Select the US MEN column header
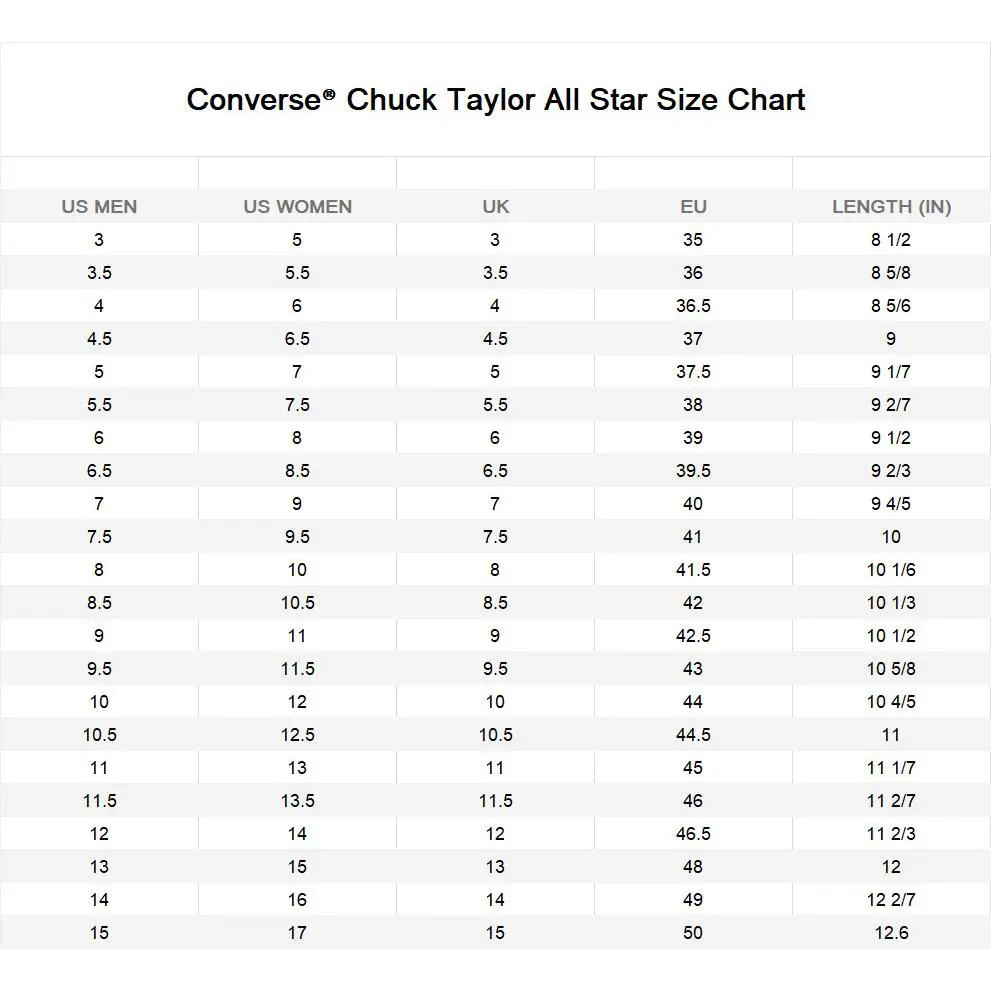The image size is (991, 991). tap(99, 207)
